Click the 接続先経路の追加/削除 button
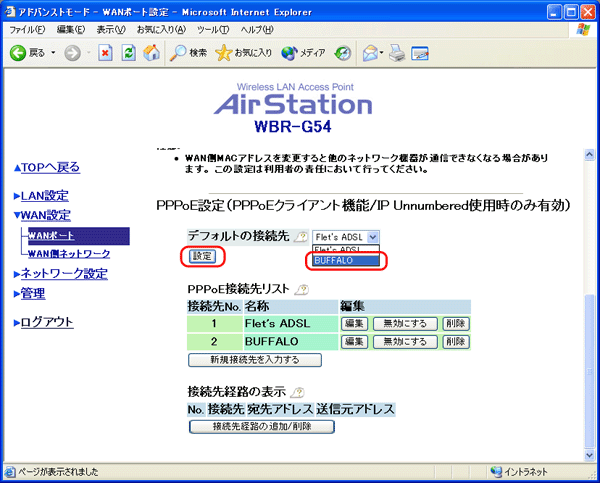Image resolution: width=600 pixels, height=483 pixels. point(262,426)
